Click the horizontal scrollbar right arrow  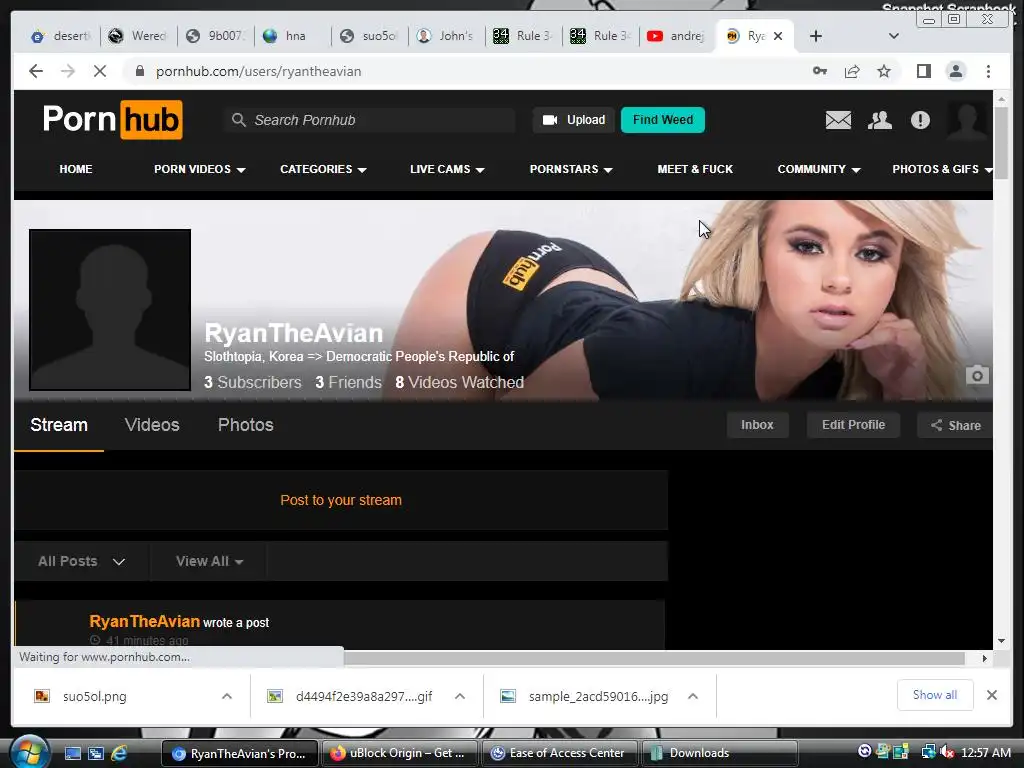point(984,658)
